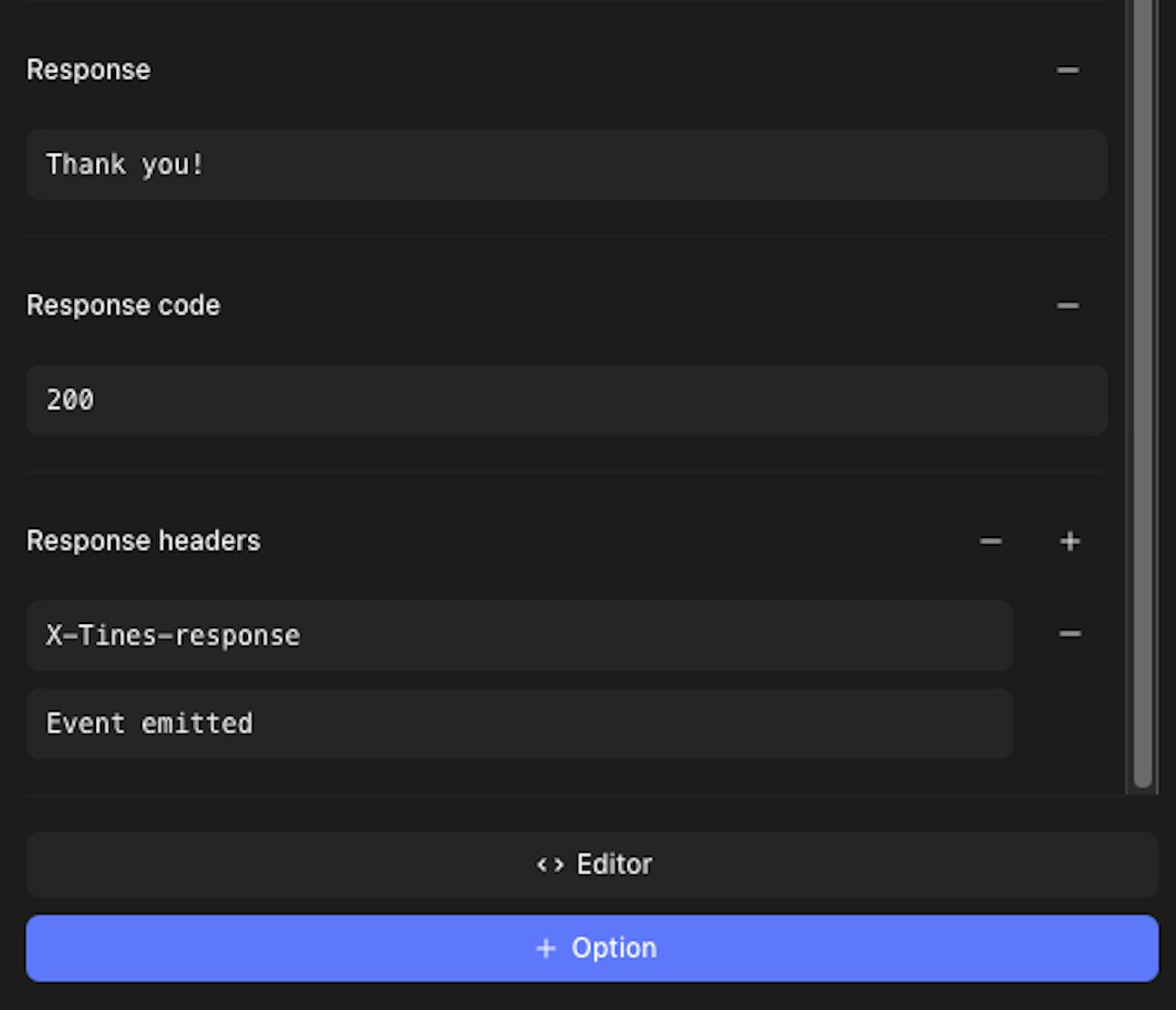Remove the Response code option via minus icon
Viewport: 1176px width, 1010px height.
pyautogui.click(x=1067, y=306)
